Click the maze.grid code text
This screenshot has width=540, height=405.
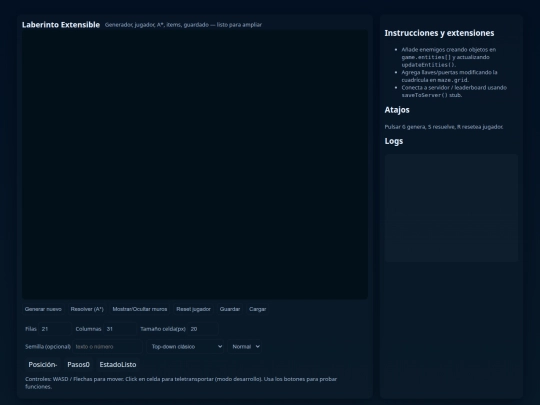[453, 80]
